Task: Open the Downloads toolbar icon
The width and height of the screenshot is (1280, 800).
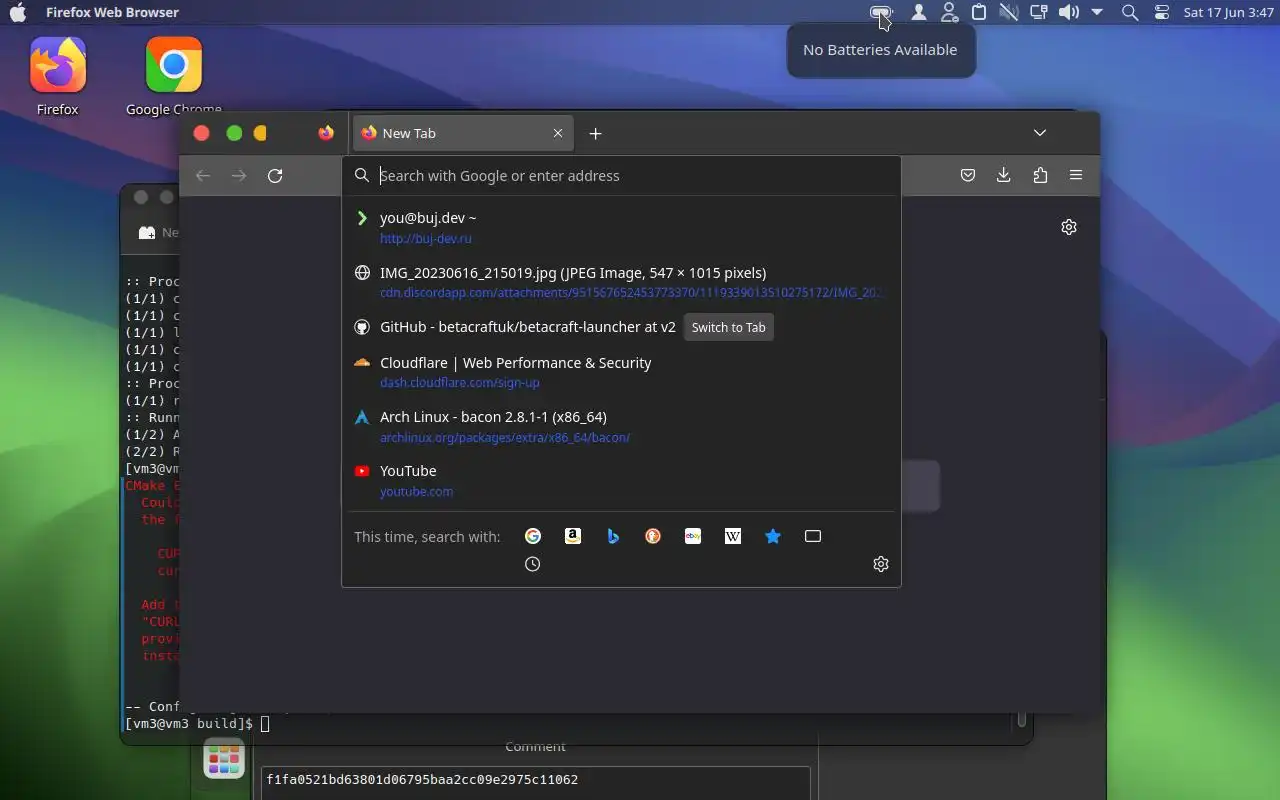Action: tap(1004, 175)
